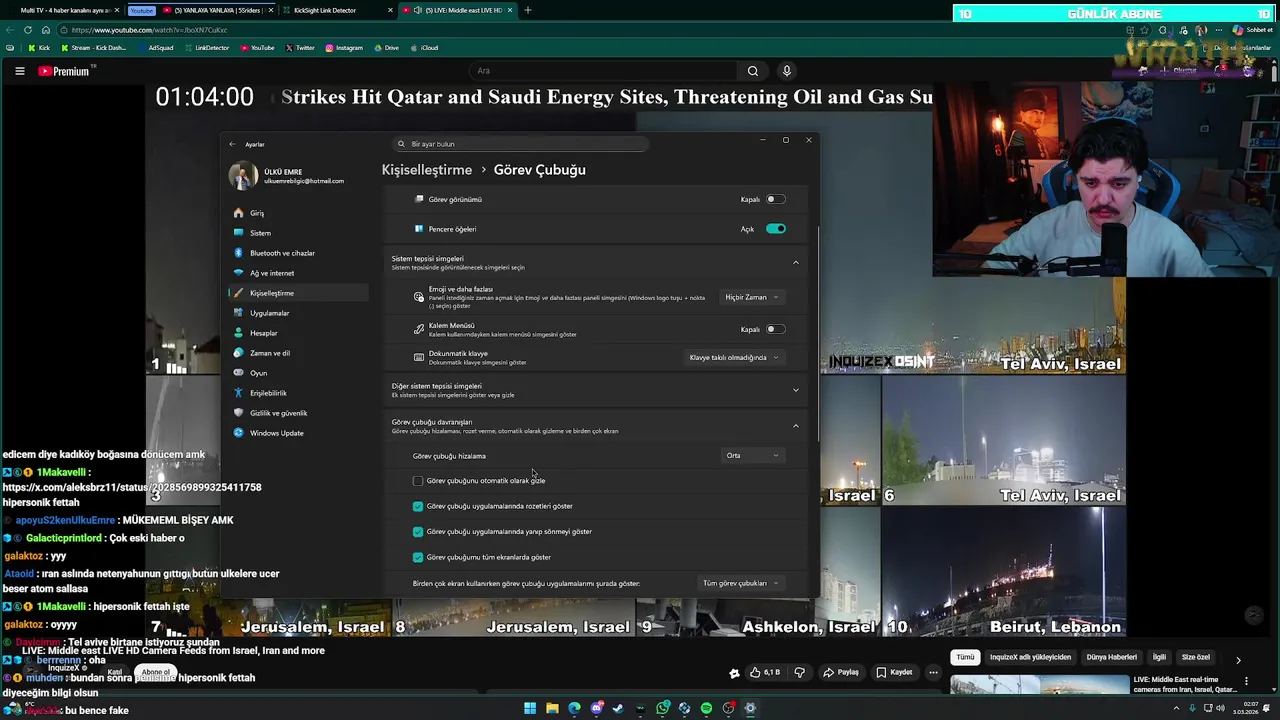Open Windows Start menu
1280x720 pixels.
(530, 708)
